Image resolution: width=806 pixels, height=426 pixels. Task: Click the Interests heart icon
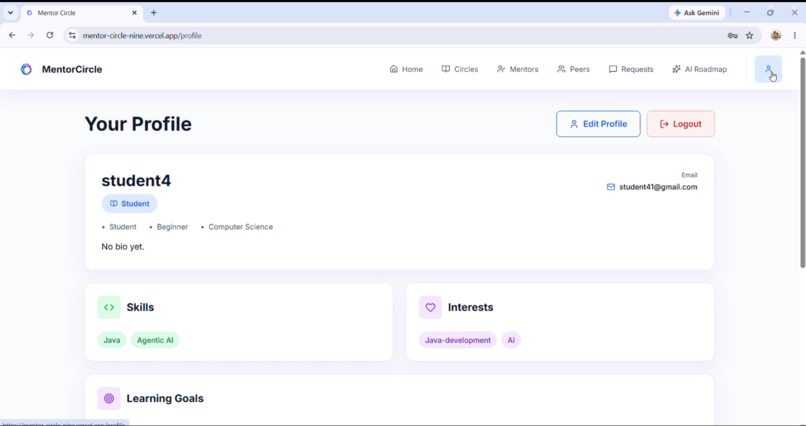click(x=430, y=307)
